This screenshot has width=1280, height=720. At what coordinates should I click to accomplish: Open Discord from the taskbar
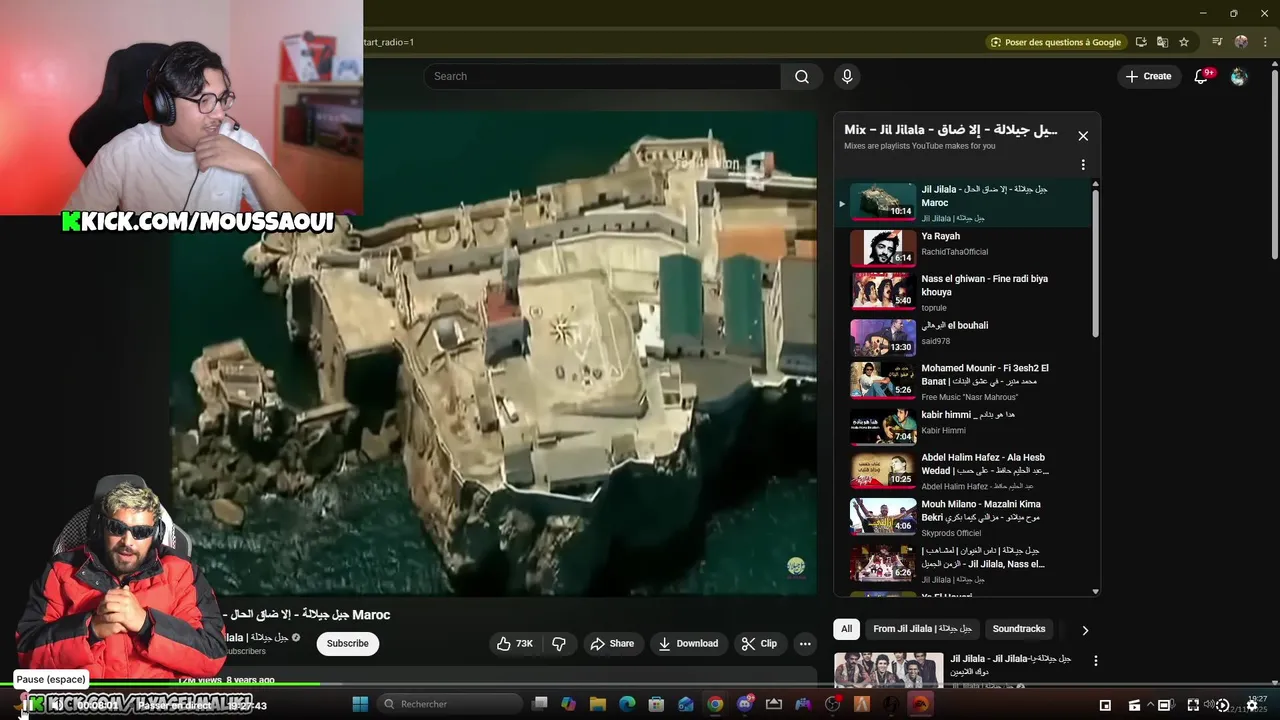pos(745,704)
